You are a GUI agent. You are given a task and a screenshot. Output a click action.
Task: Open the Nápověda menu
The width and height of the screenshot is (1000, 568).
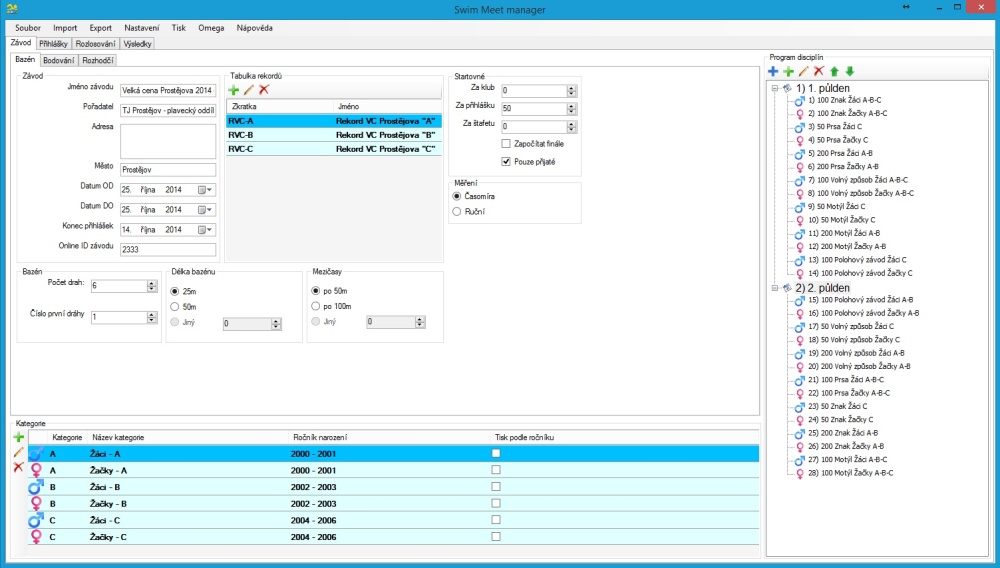pos(254,28)
